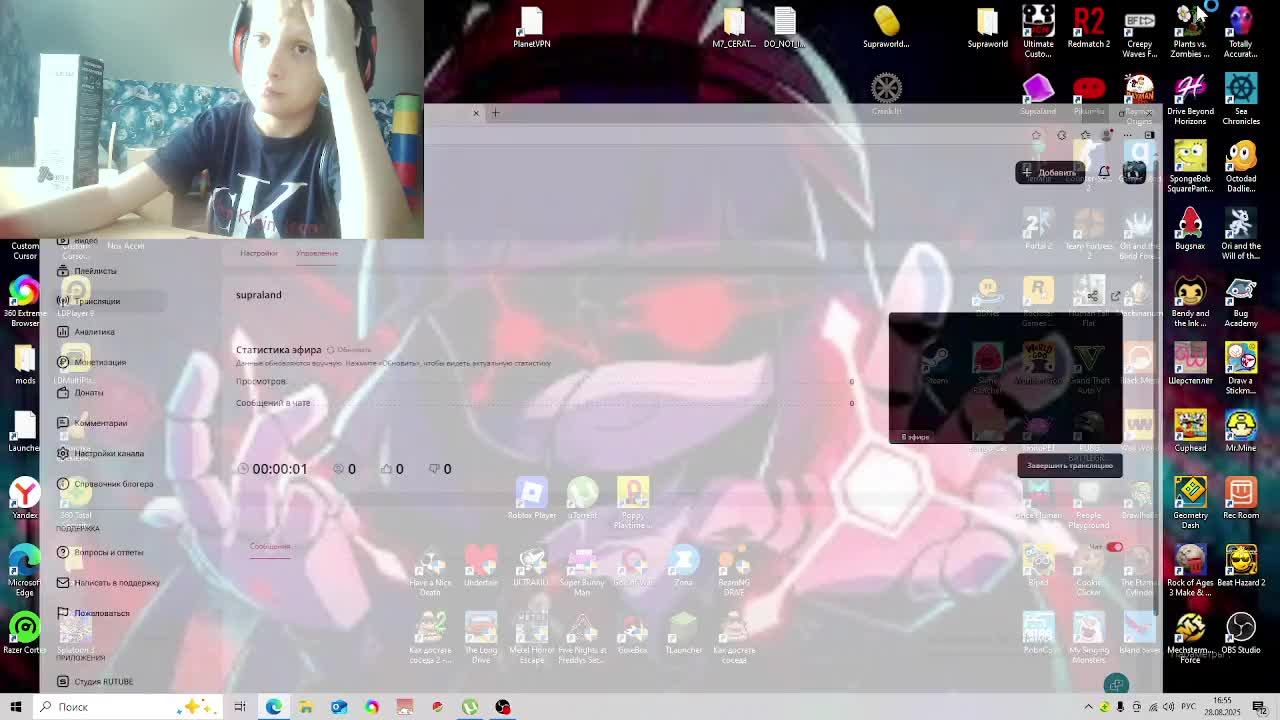Open Roblox Player desktop shortcut
The height and width of the screenshot is (720, 1280).
[532, 498]
